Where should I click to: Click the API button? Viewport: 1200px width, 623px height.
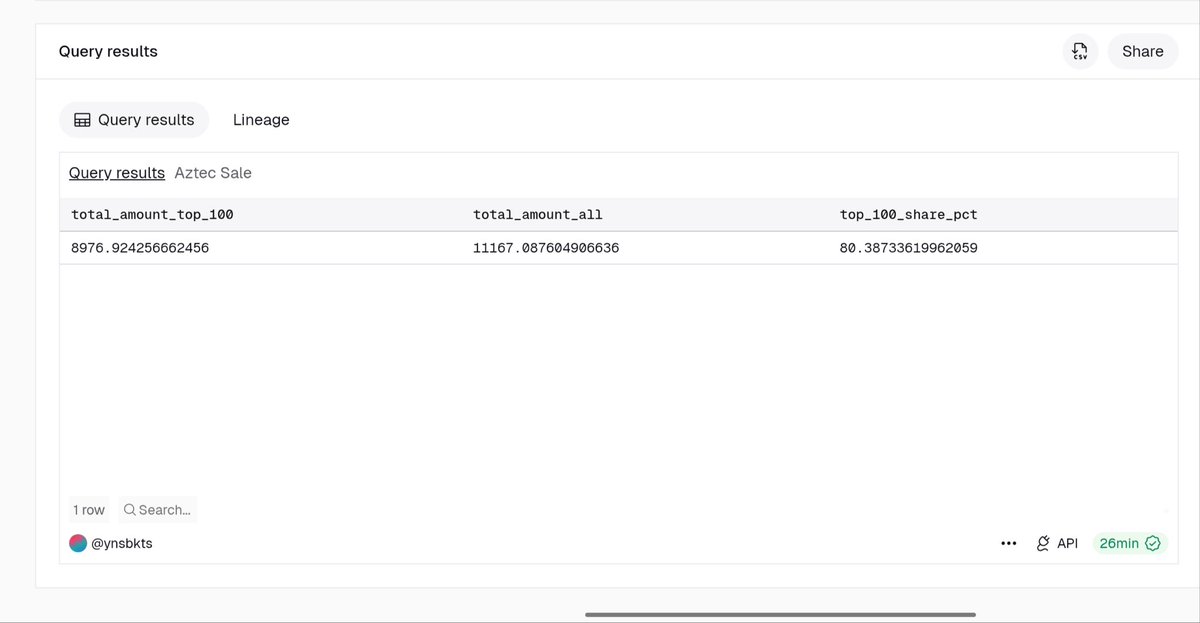[x=1057, y=543]
